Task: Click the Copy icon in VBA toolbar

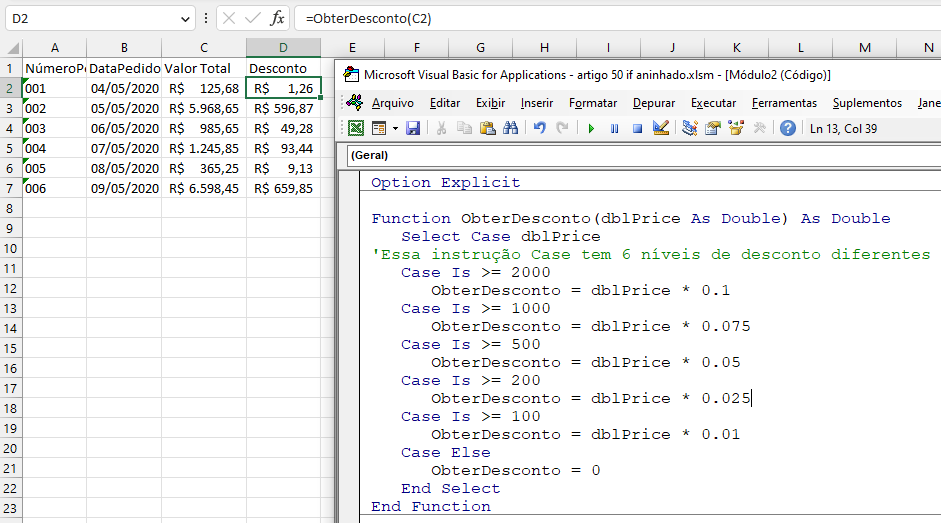Action: tap(464, 128)
